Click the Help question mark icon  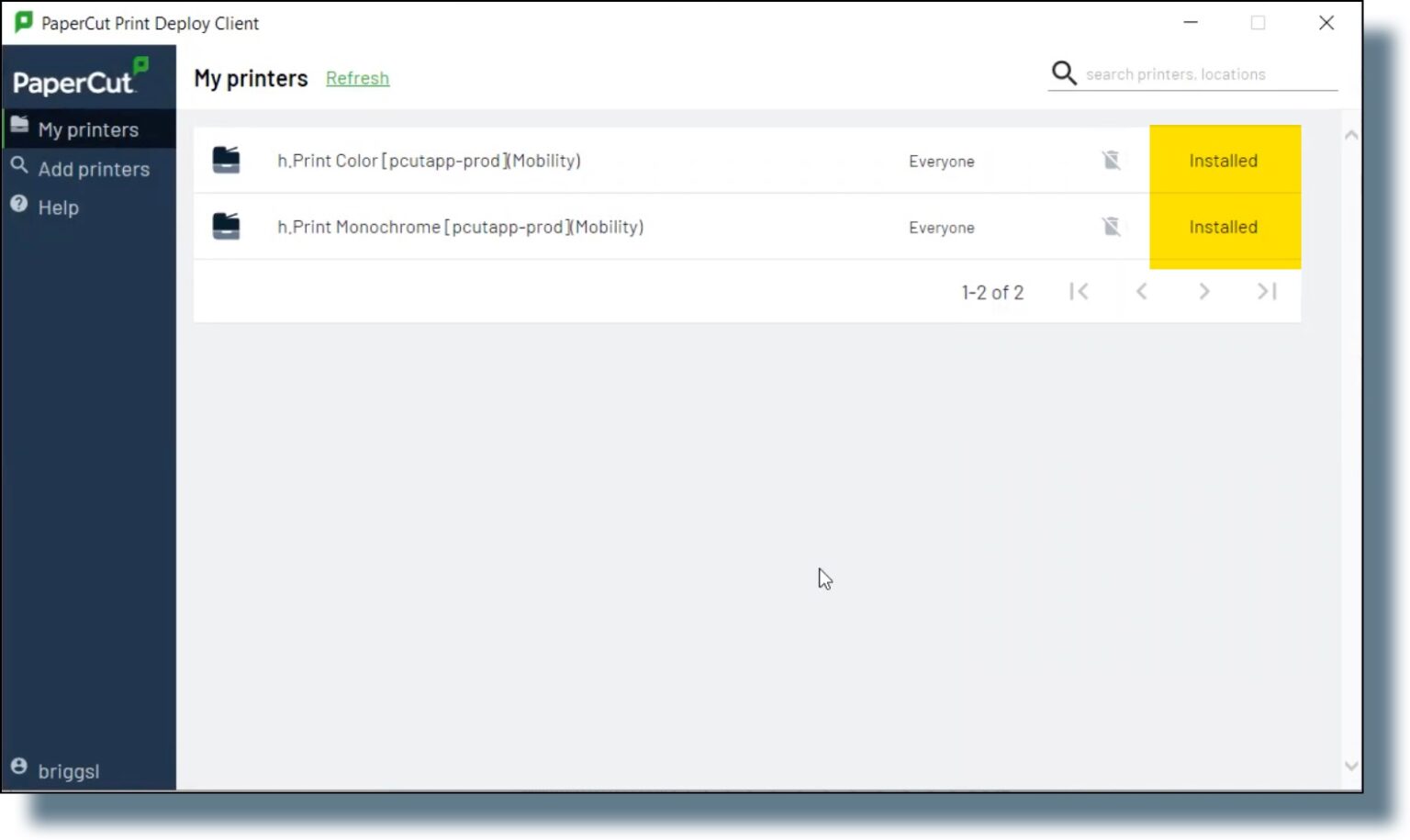coord(19,205)
